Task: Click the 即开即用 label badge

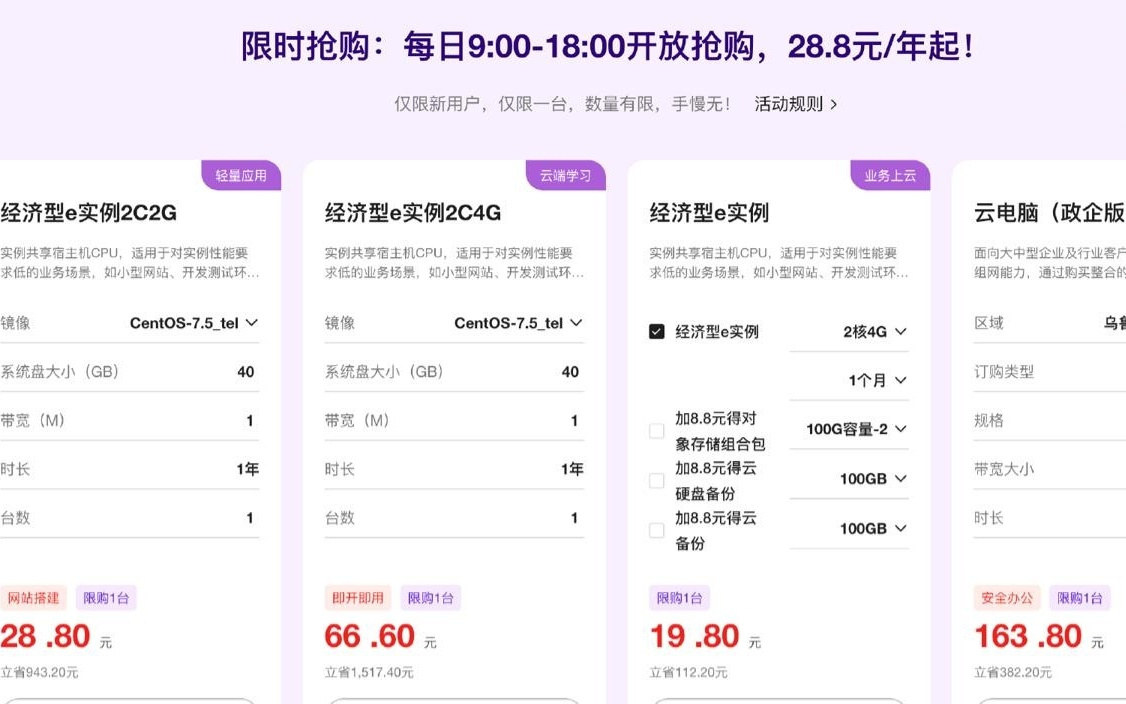Action: click(358, 598)
